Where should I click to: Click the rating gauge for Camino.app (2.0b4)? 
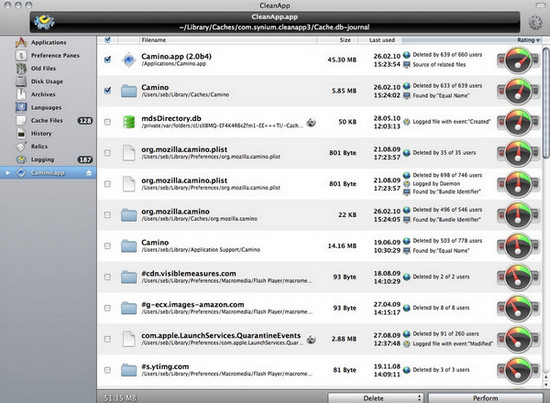(518, 60)
